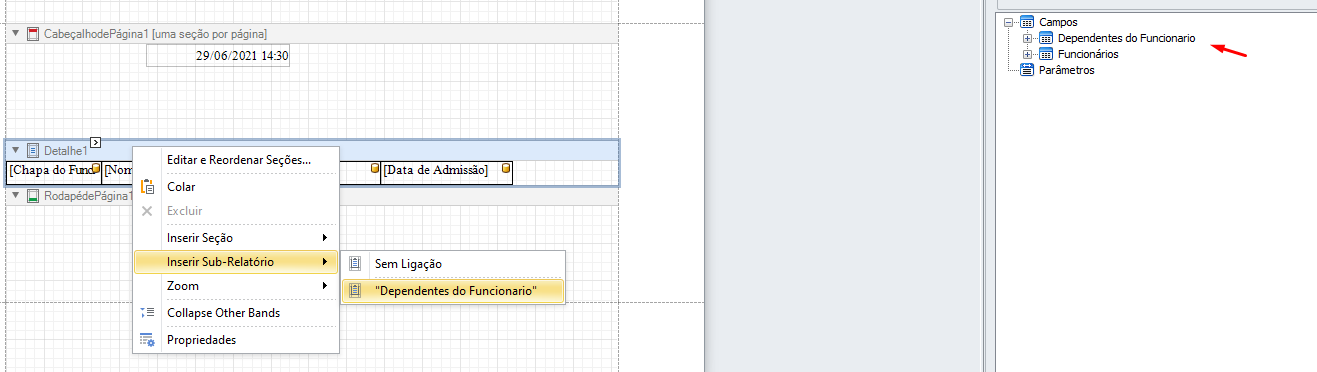Image resolution: width=1317 pixels, height=372 pixels.
Task: Select the [Data de Admissão] field
Action: pos(447,172)
